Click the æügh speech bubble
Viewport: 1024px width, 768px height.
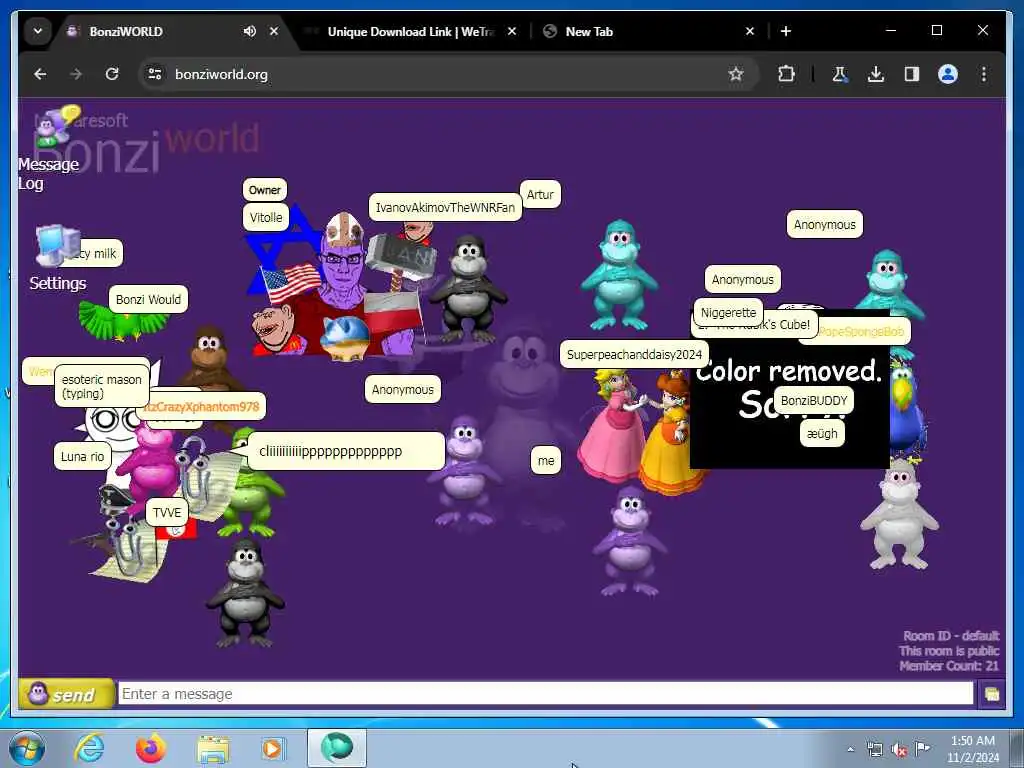(822, 434)
